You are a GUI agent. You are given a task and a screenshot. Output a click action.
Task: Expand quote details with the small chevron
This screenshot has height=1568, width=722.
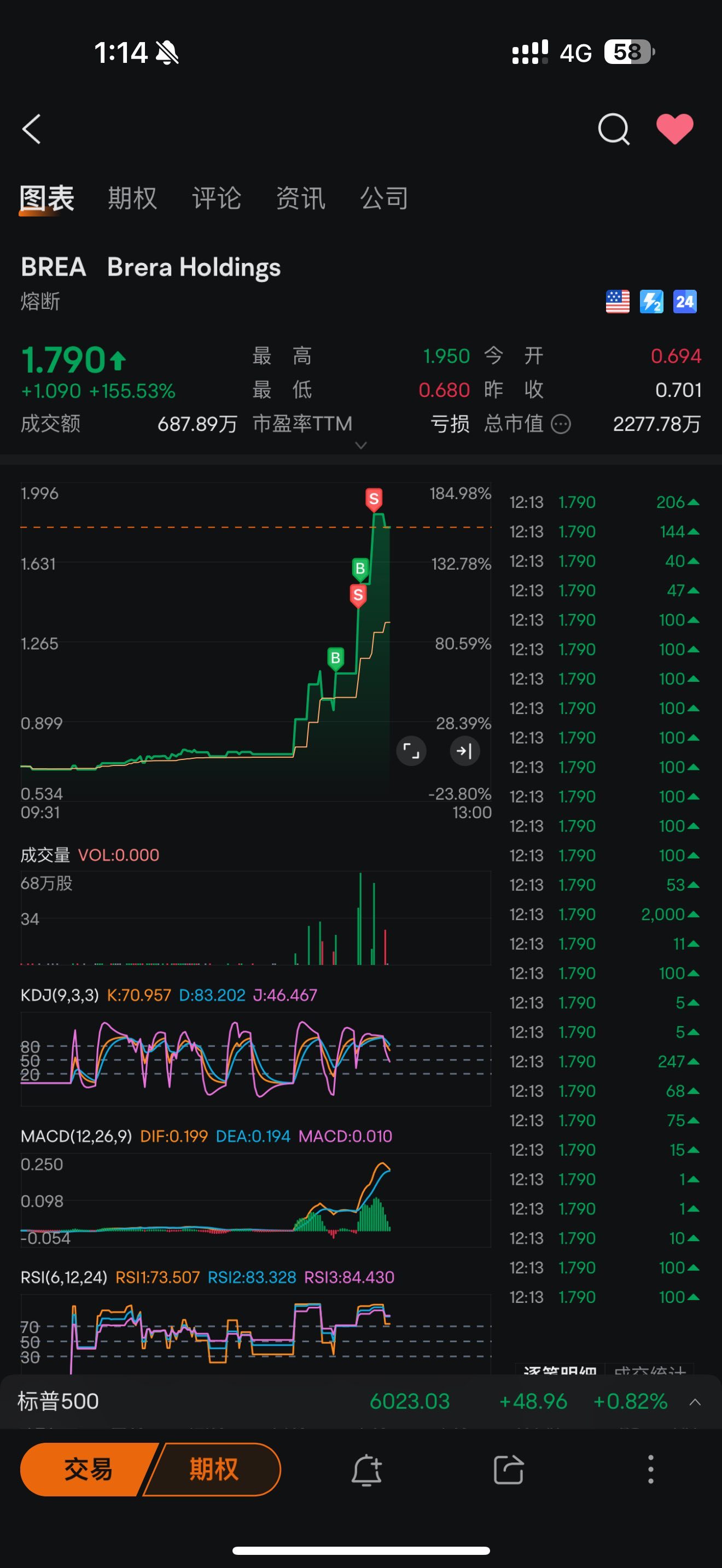[x=361, y=446]
